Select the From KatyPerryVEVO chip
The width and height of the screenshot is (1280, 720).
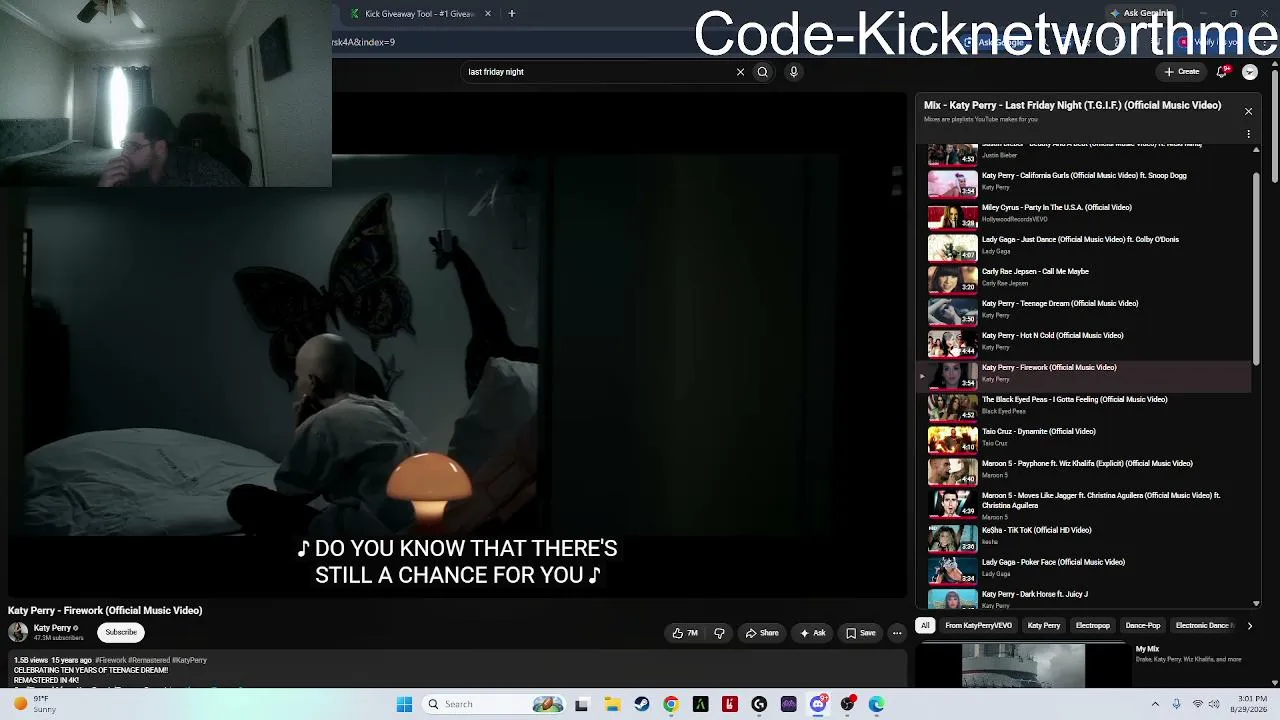978,626
